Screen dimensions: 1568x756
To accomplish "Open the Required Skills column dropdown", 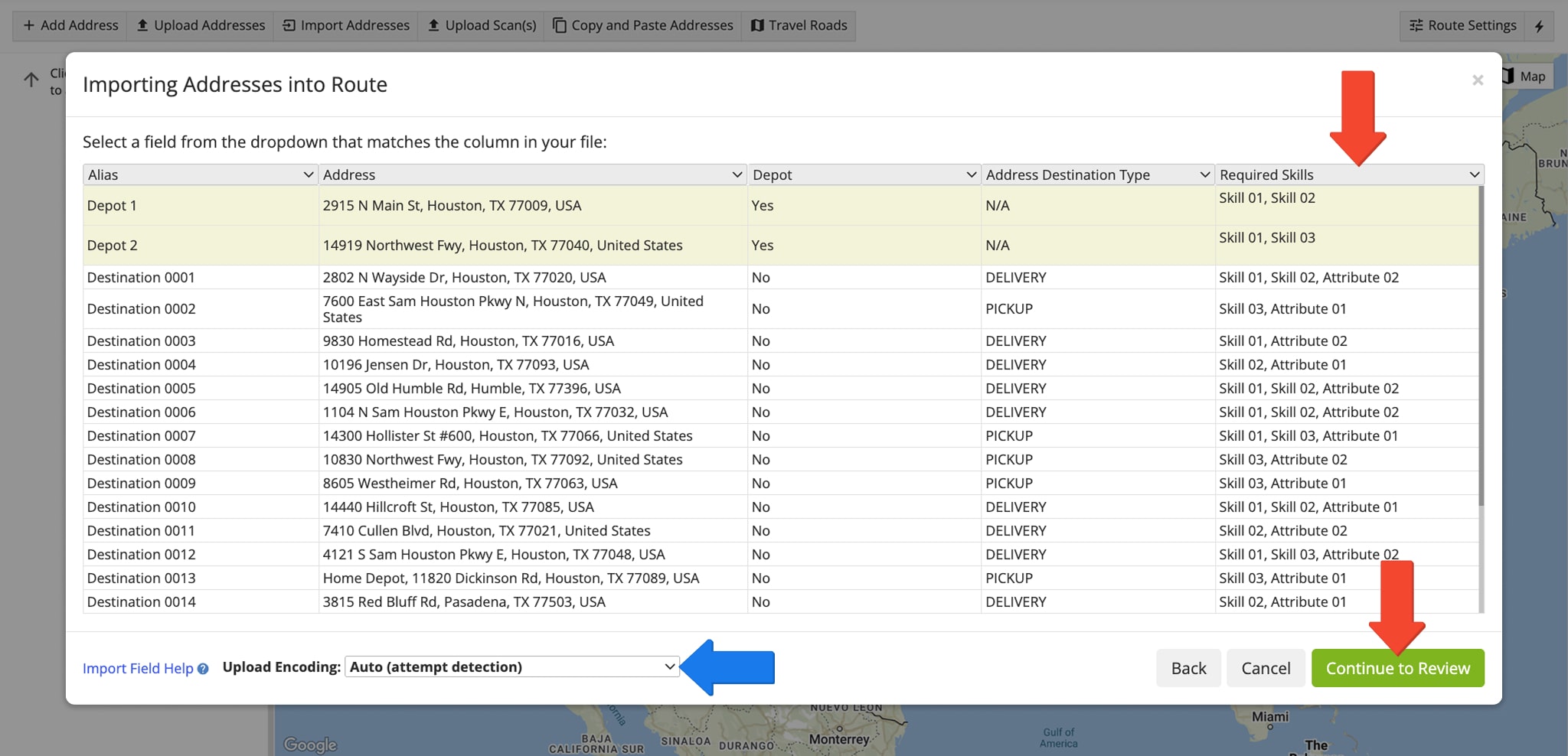I will pyautogui.click(x=1349, y=174).
